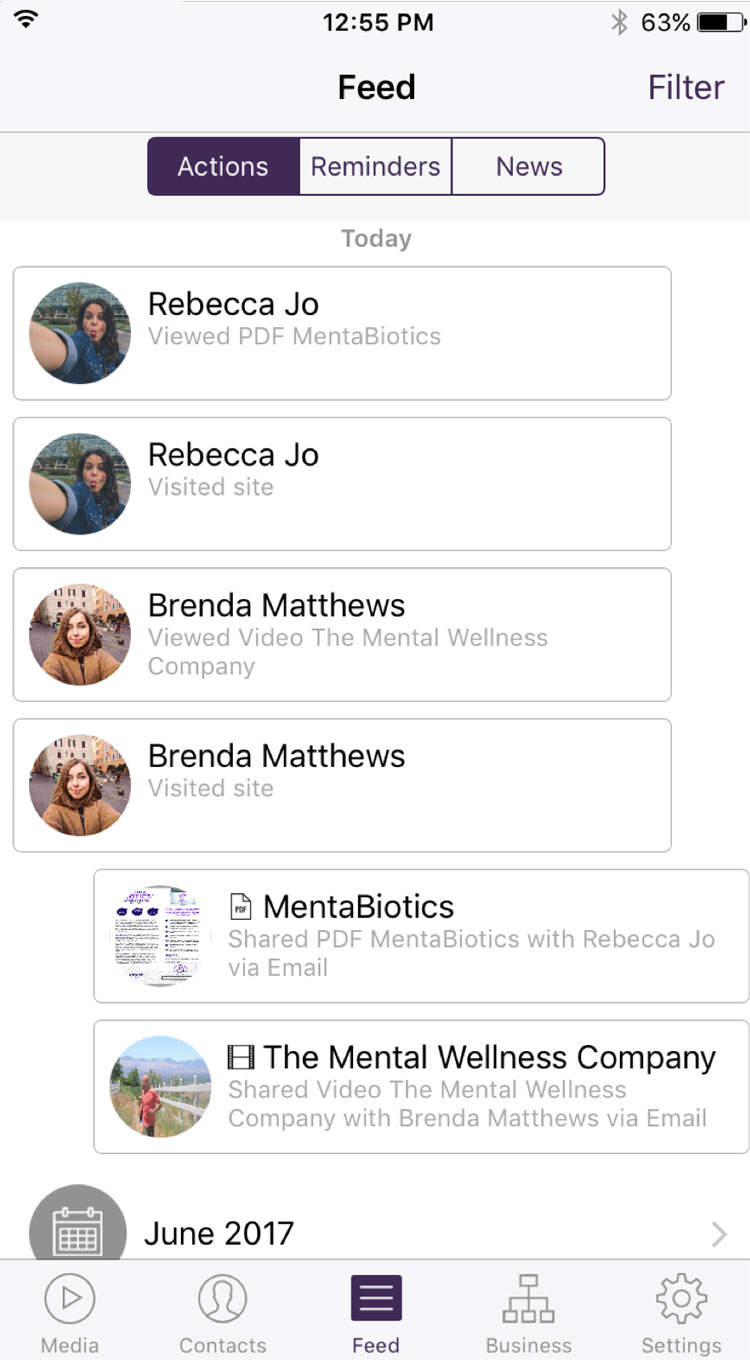Tap the MentaBiotics PDF thumbnail
This screenshot has width=750, height=1360.
(x=160, y=936)
